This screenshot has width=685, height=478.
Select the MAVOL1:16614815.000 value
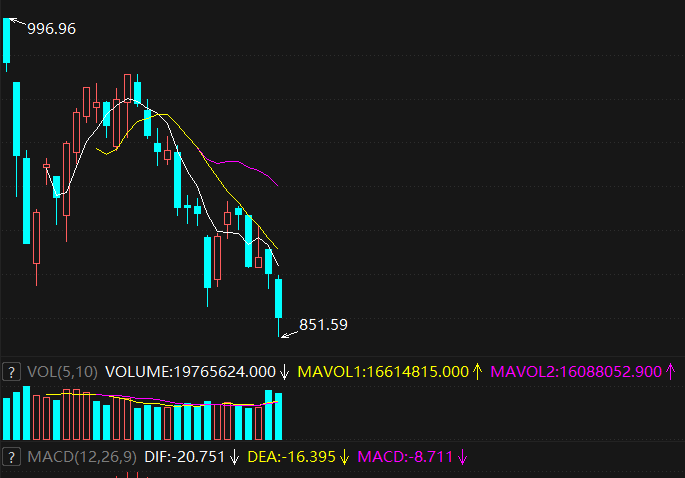[x=383, y=372]
